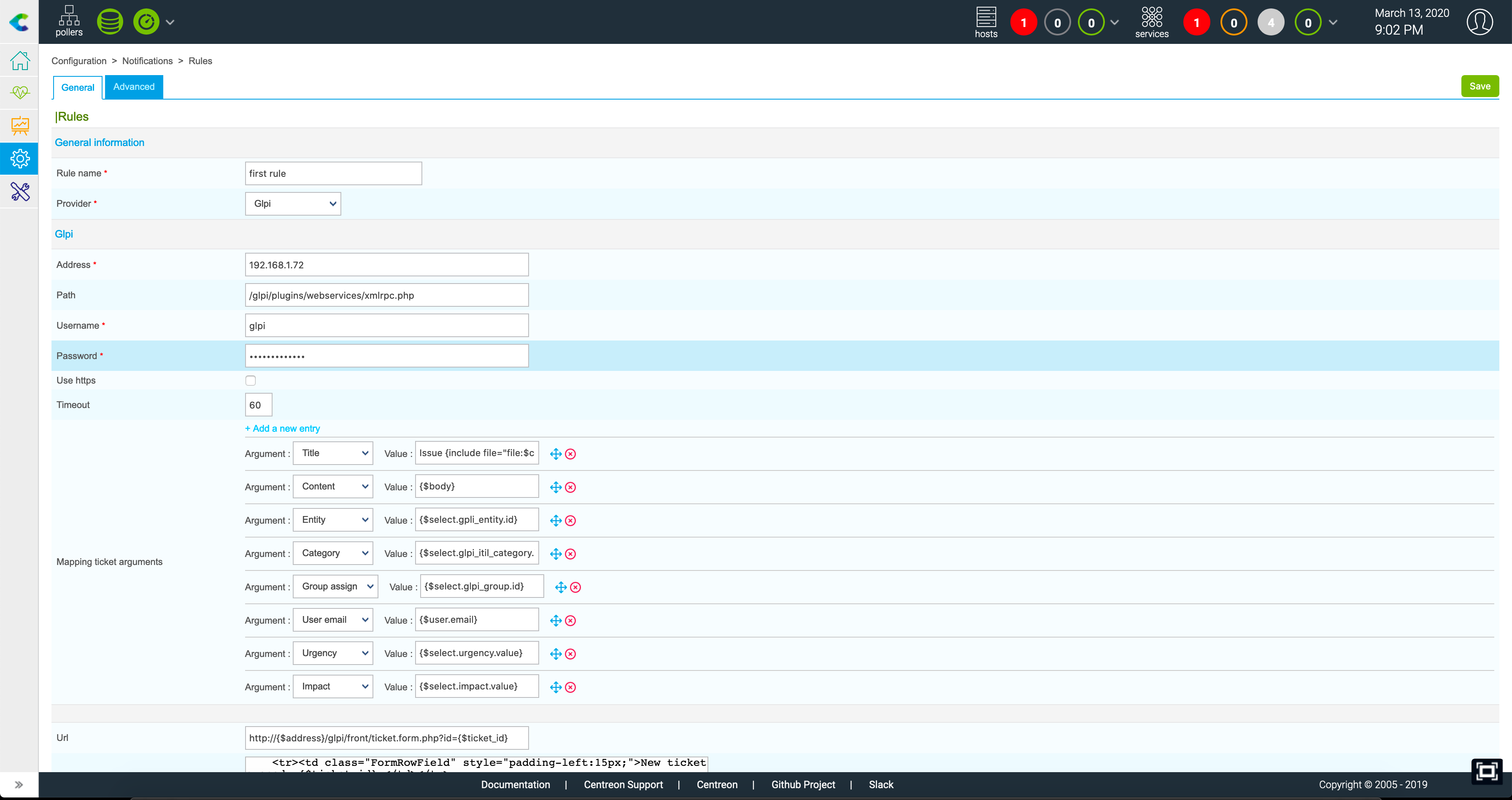This screenshot has width=1512, height=800.
Task: Open the Provider Glpi dropdown
Action: [293, 204]
